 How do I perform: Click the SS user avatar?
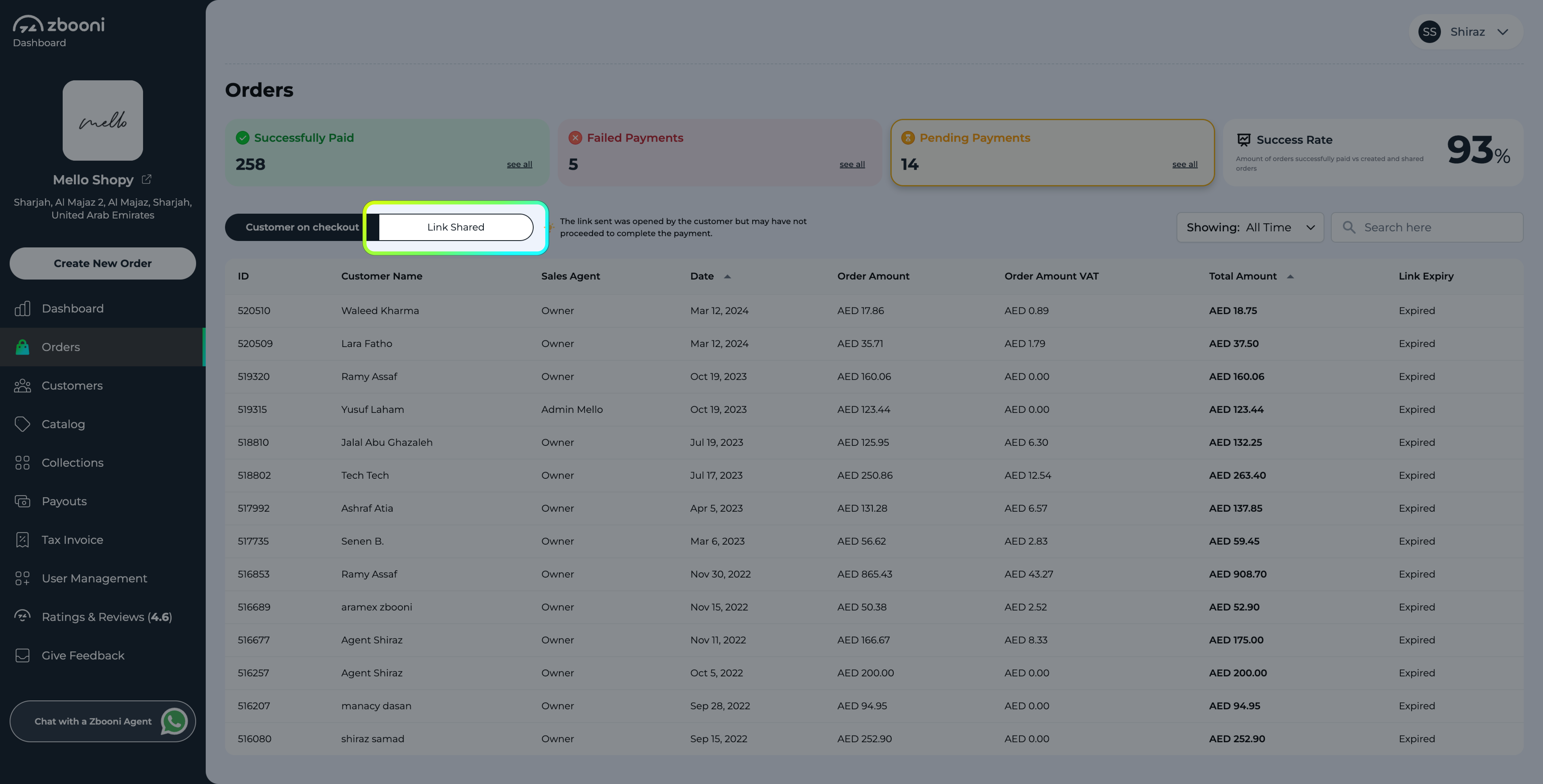pos(1429,32)
